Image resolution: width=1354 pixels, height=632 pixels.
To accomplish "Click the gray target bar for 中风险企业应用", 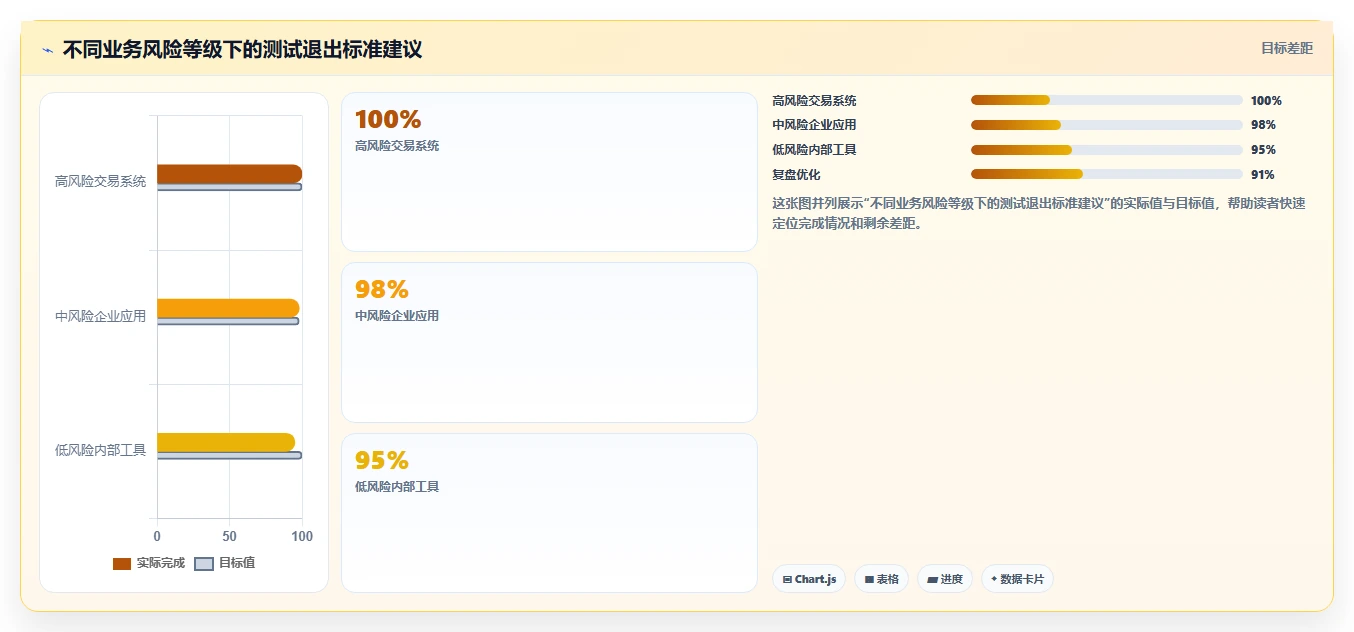I will (x=228, y=321).
